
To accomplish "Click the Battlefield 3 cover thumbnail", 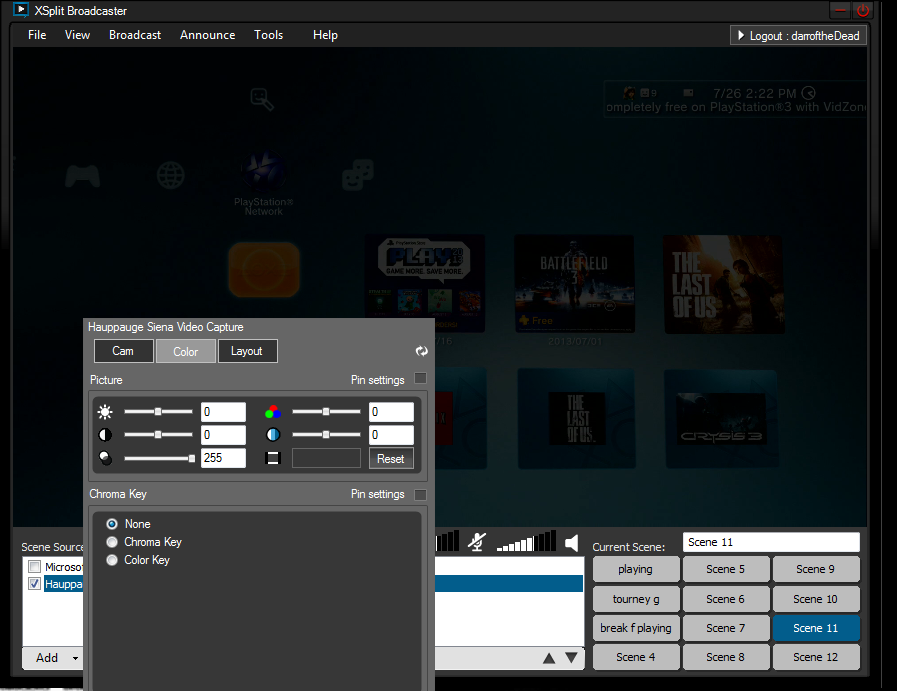I will pos(574,283).
